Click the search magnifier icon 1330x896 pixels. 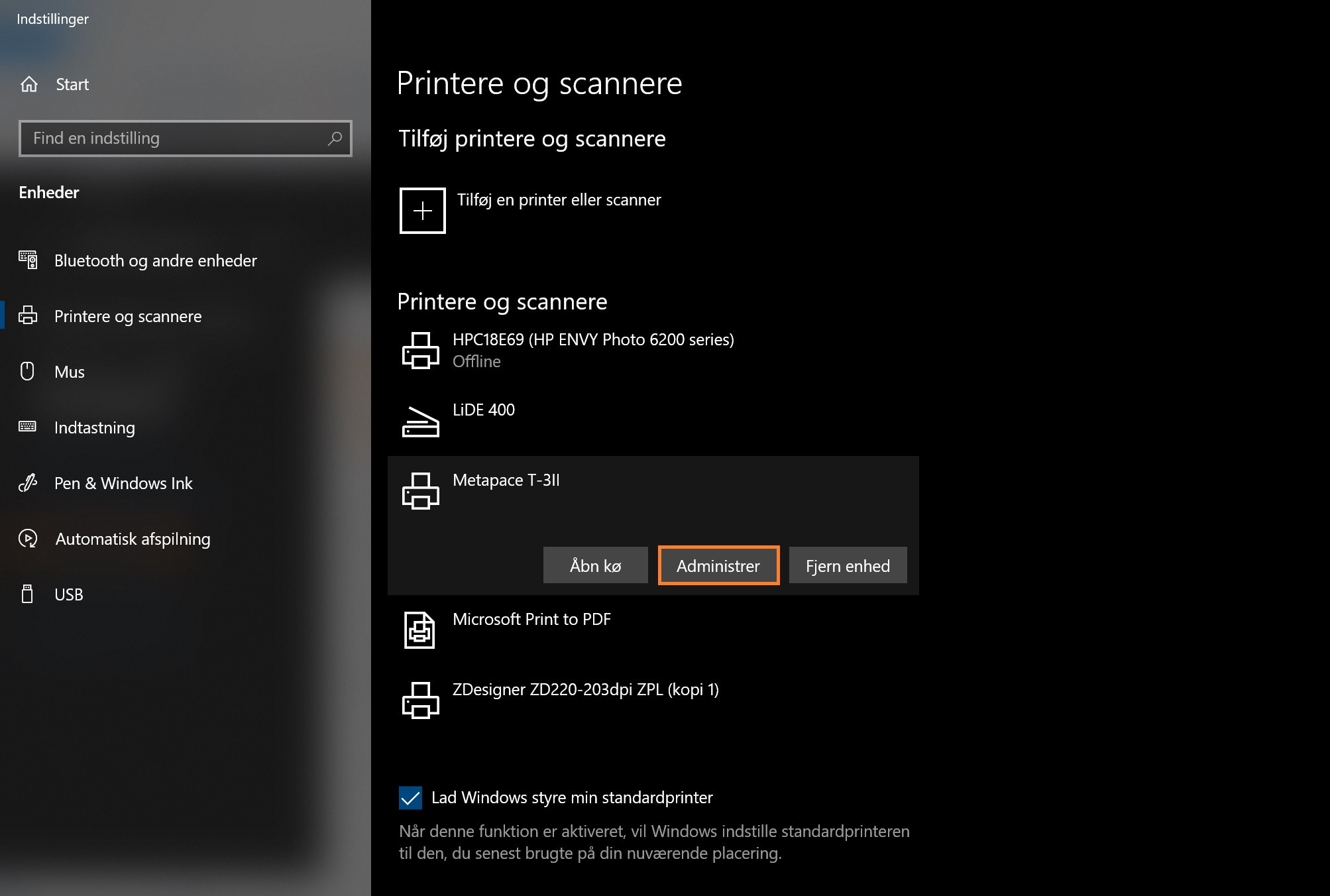coord(335,138)
